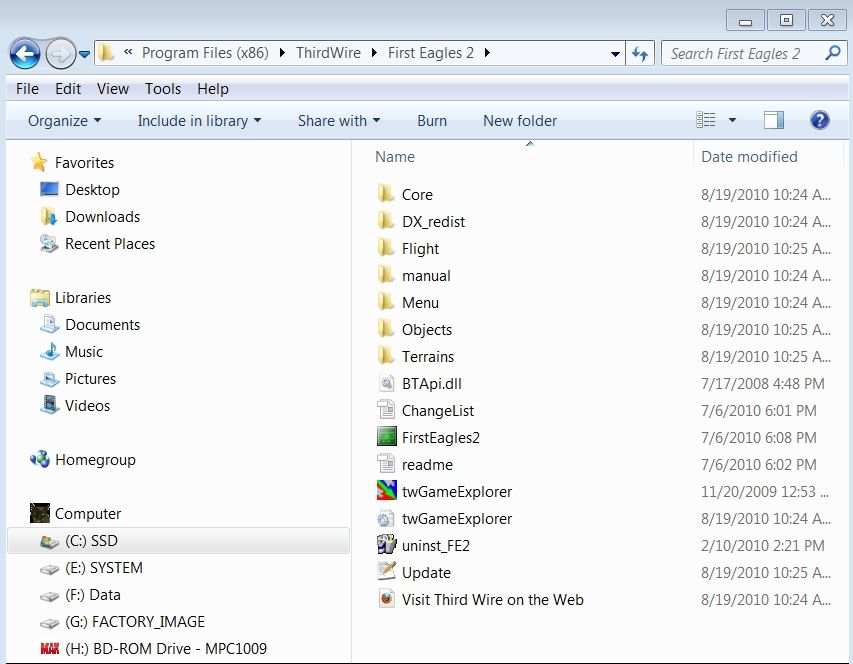Viewport: 853px width, 664px height.
Task: Select Visit Third Wire on the Web shortcut
Action: [x=492, y=599]
